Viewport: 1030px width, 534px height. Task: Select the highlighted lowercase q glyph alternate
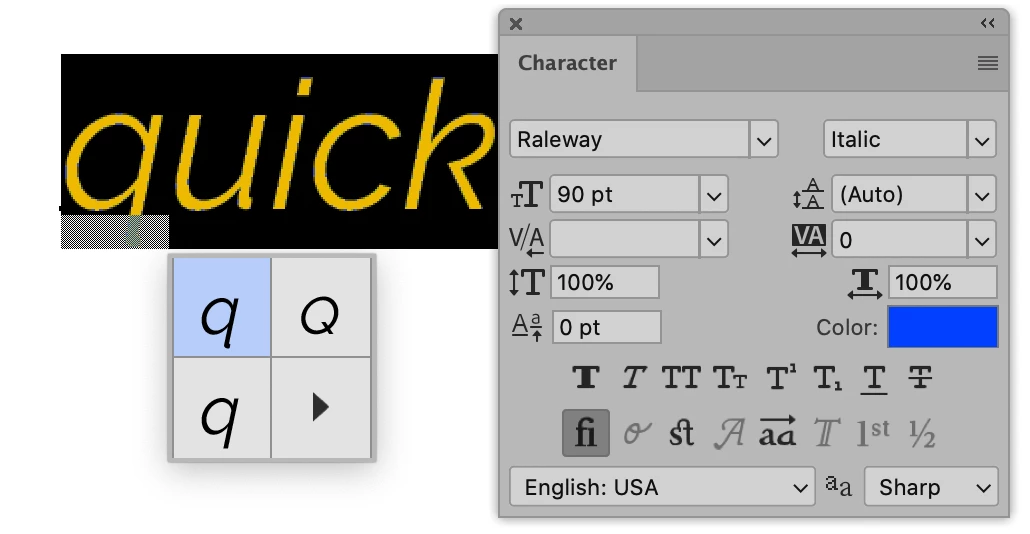point(222,307)
